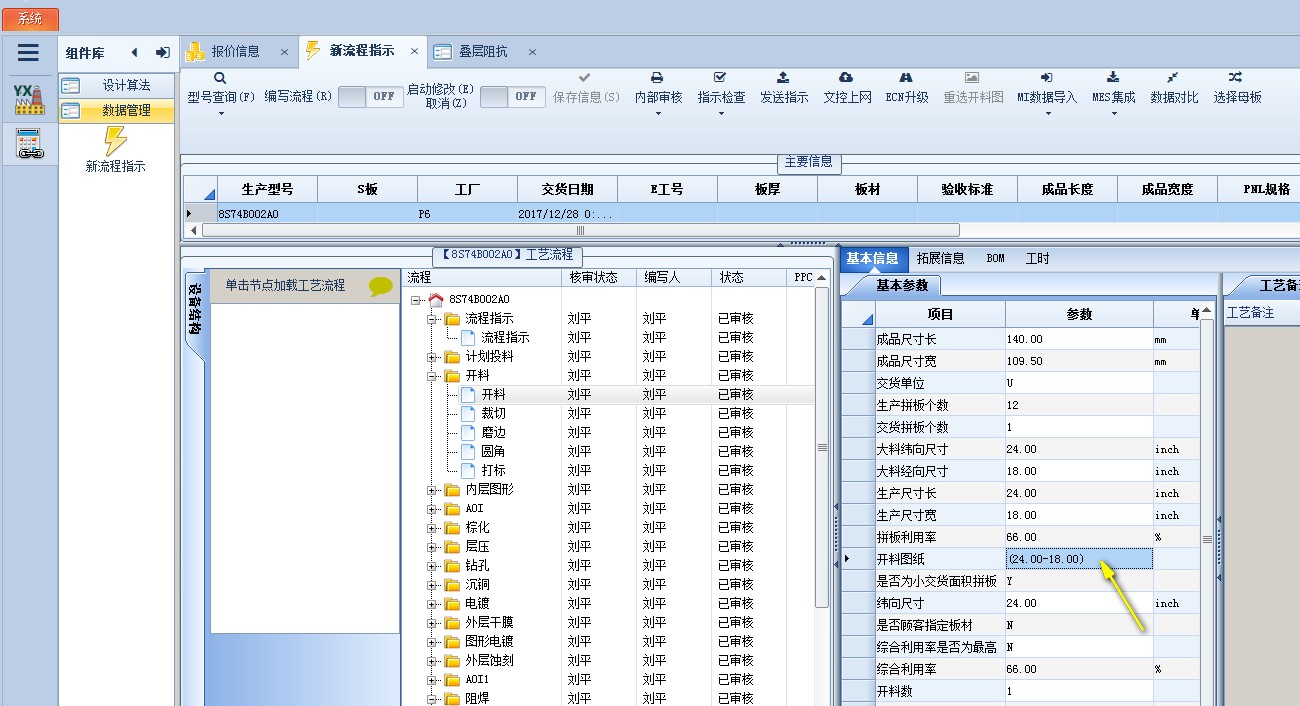Click 保存信息(S) checkmark icon
Screen dimensions: 1300x706
coord(585,78)
